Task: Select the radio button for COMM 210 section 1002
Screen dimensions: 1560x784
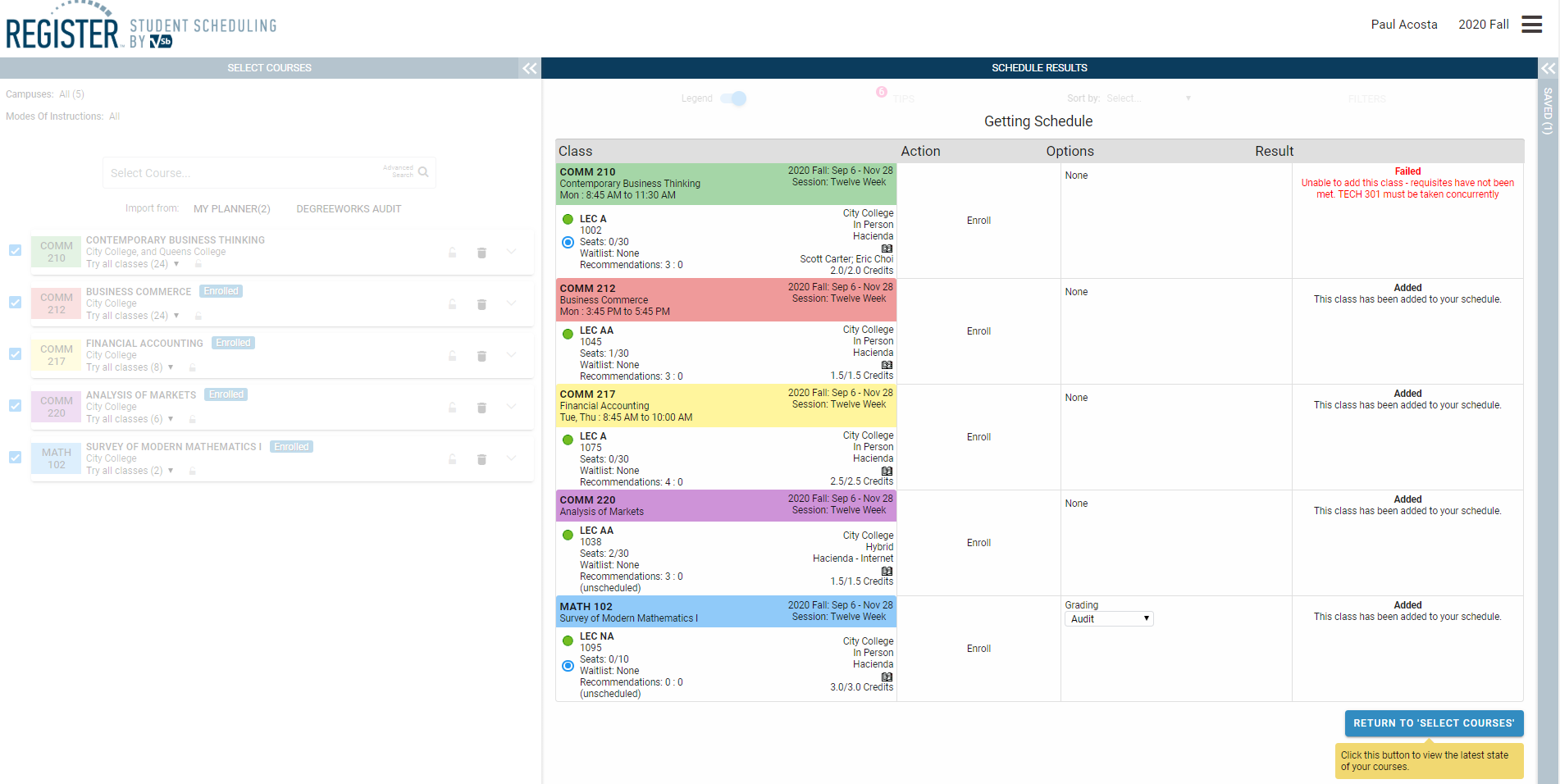Action: pos(568,242)
